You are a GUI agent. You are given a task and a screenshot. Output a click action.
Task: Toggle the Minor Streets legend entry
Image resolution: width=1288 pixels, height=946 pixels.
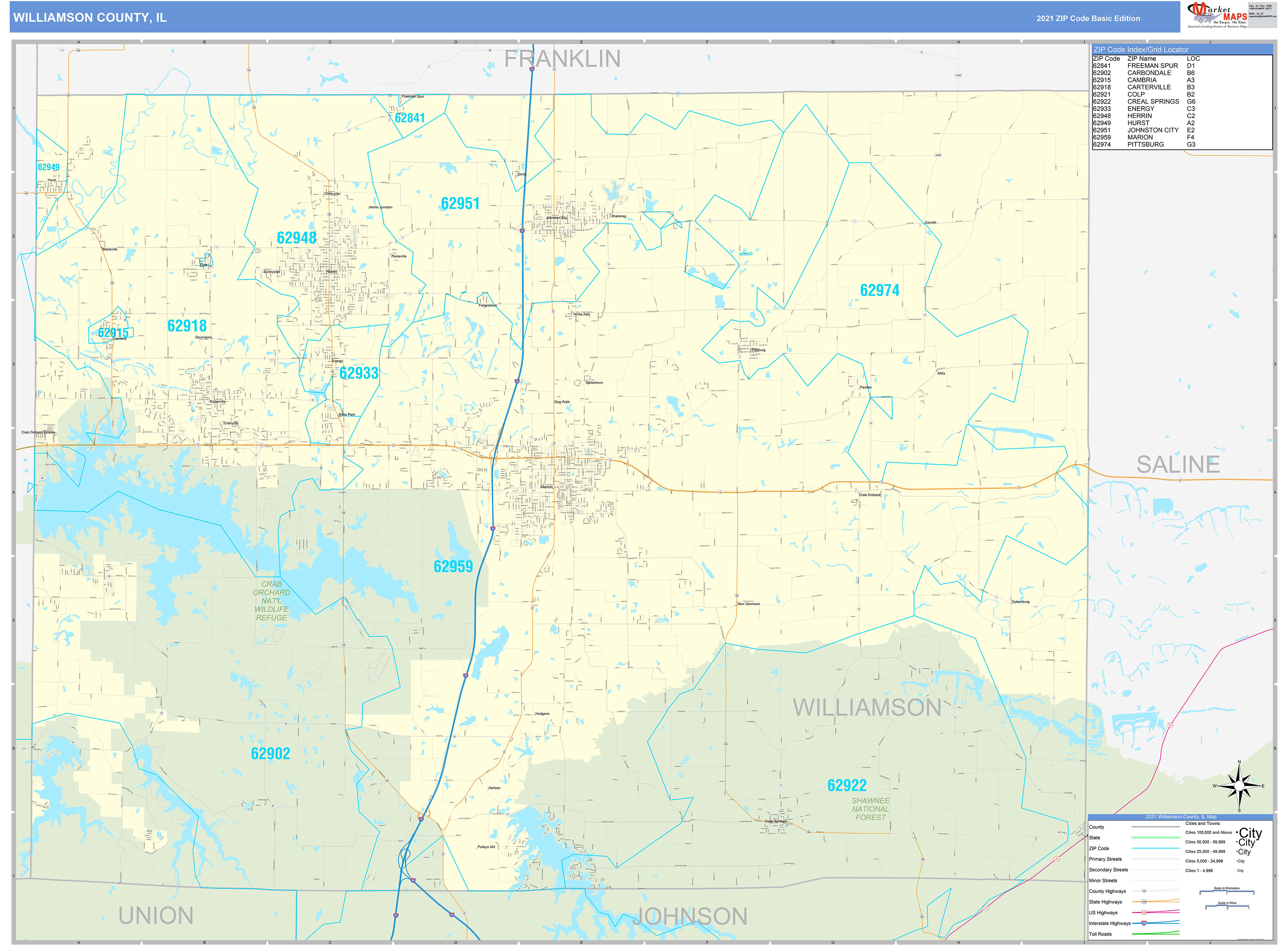click(1103, 880)
